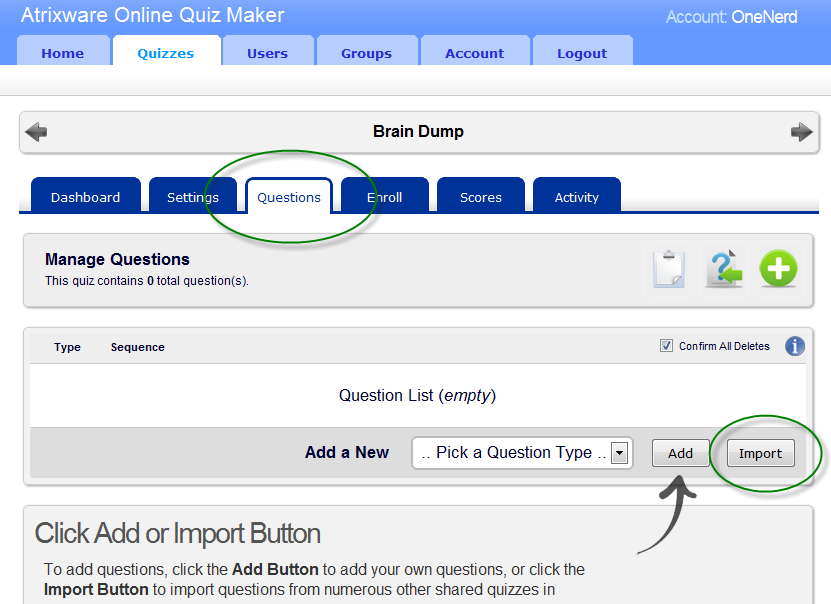The height and width of the screenshot is (604, 831).
Task: Click the Logout tab
Action: click(x=582, y=51)
